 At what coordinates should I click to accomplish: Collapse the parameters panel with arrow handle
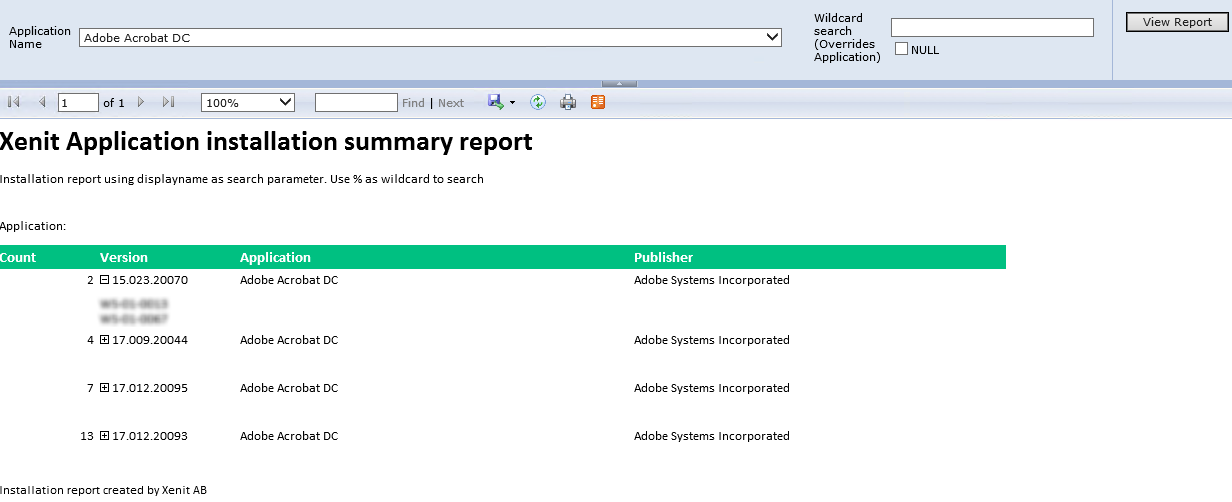coord(618,84)
